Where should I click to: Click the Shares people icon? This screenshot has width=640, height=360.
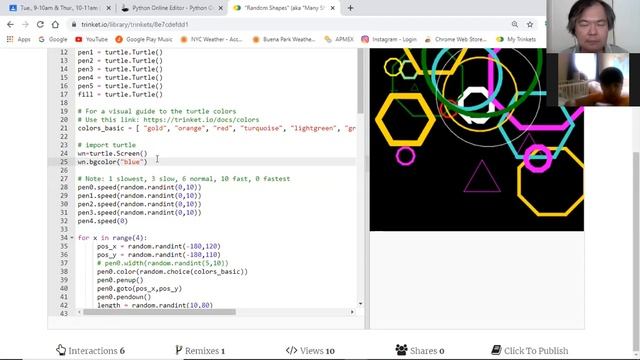click(401, 349)
